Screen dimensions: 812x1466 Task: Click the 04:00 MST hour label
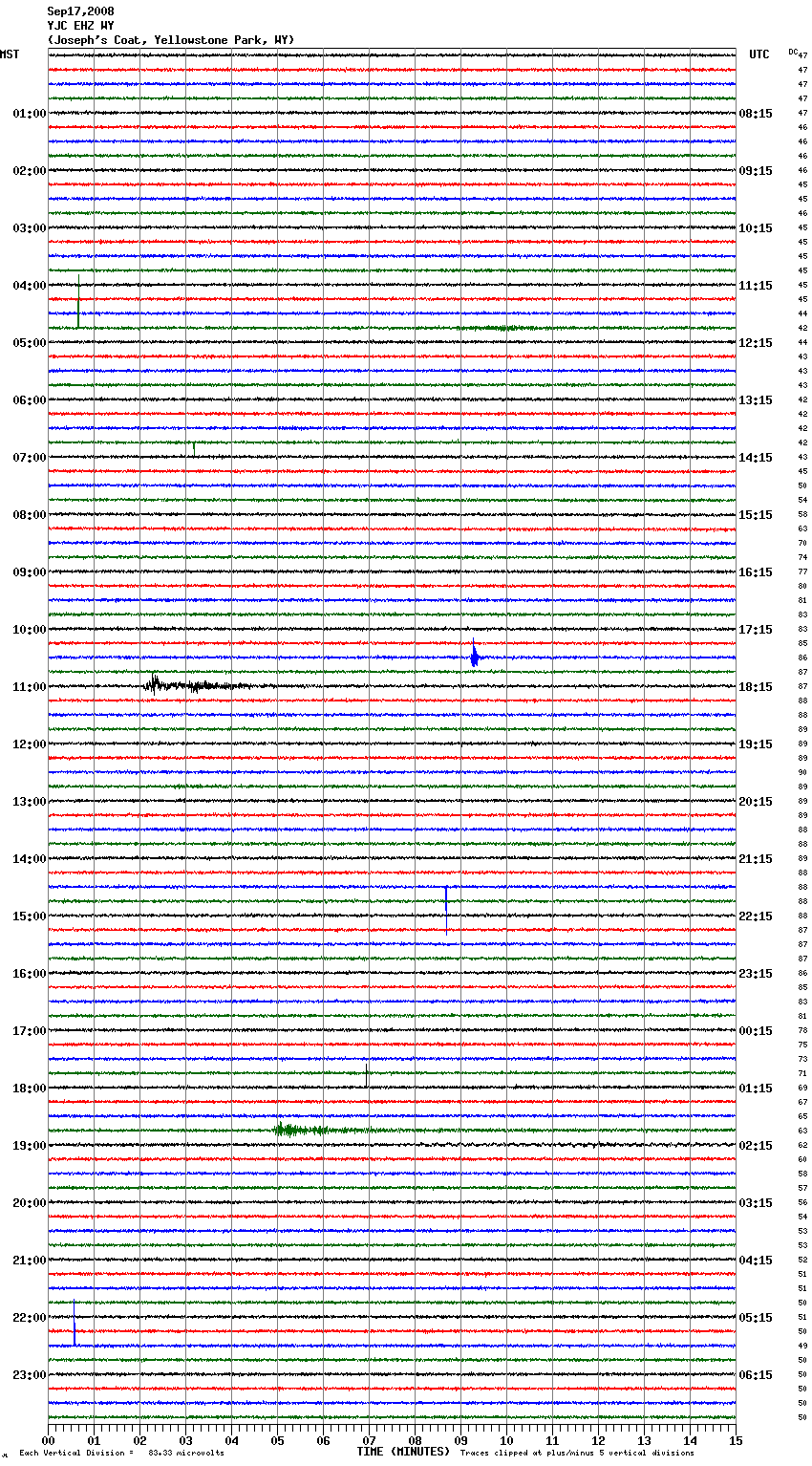tap(30, 286)
